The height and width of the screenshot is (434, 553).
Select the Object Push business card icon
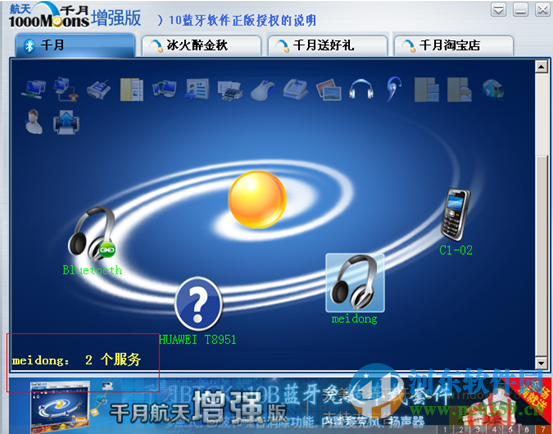point(197,89)
